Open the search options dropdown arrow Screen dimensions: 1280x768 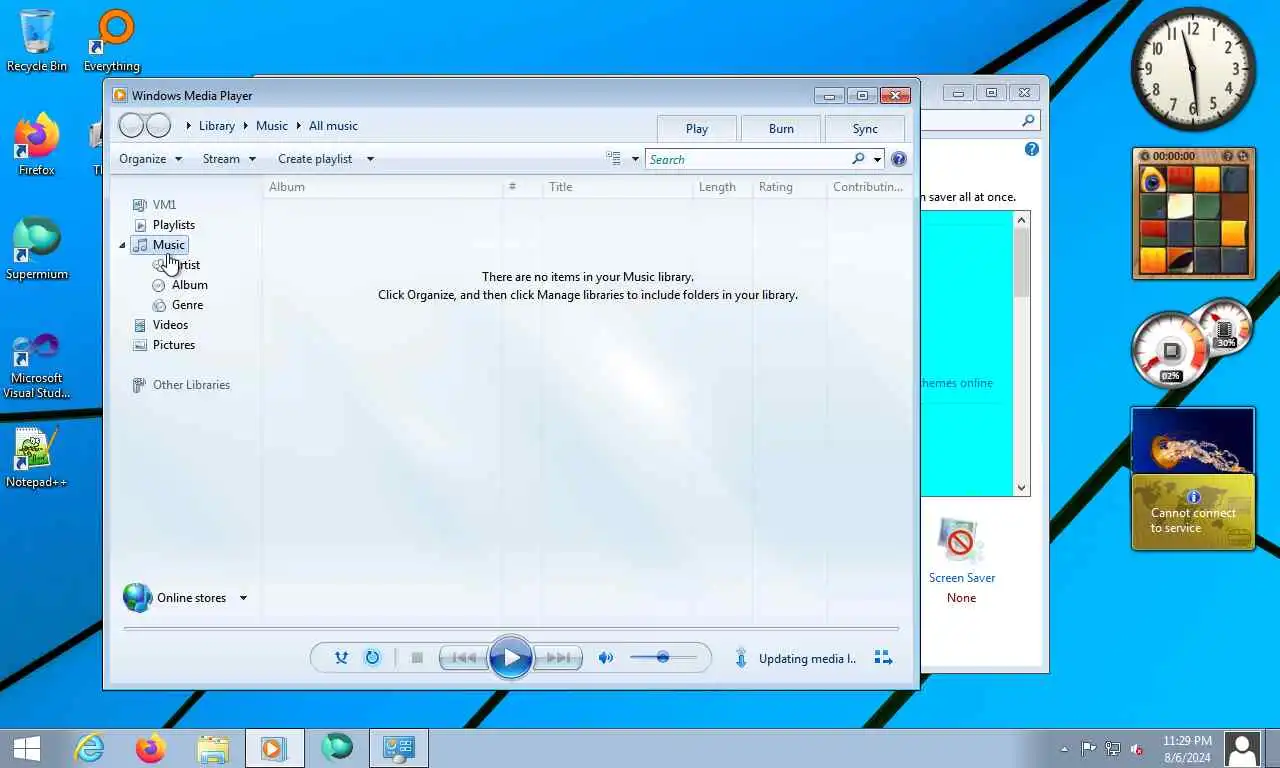[877, 159]
